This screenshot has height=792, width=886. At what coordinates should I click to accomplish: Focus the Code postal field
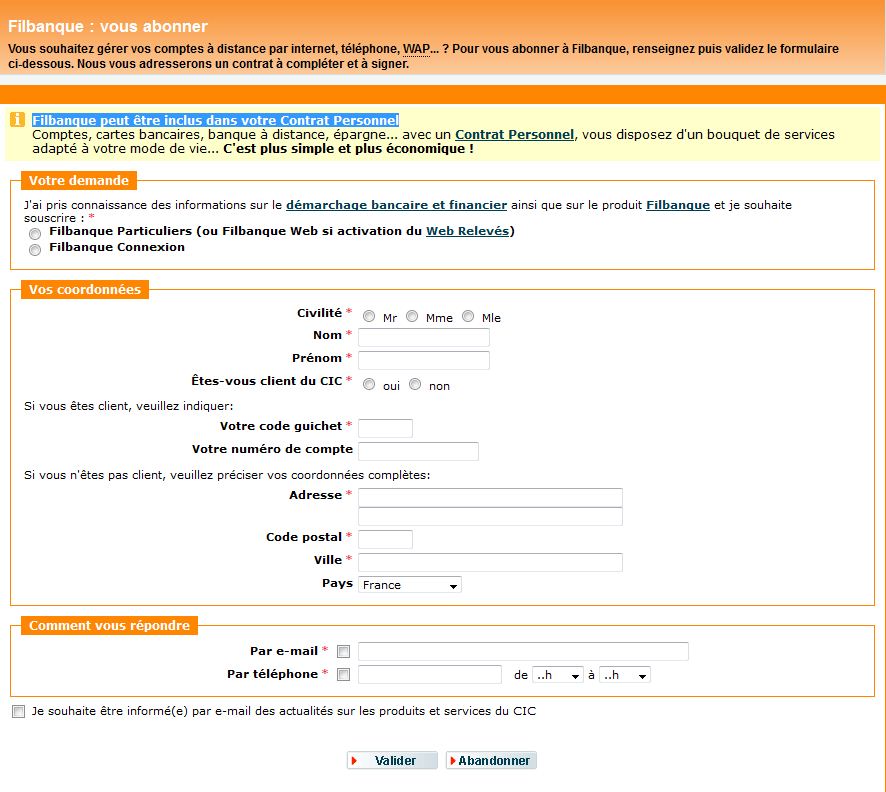(x=385, y=539)
